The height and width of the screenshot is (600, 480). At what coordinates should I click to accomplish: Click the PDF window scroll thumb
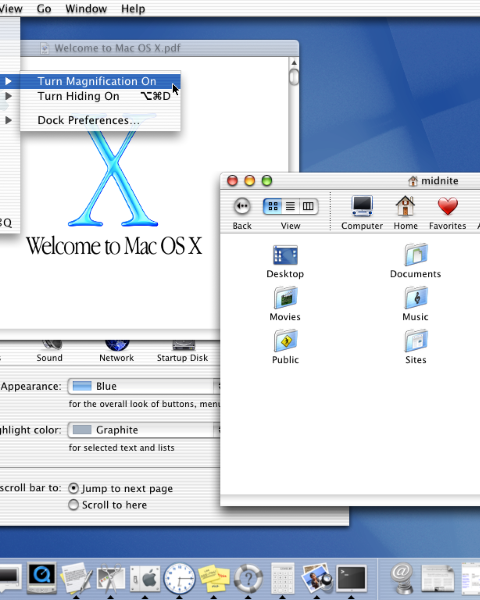pyautogui.click(x=294, y=77)
